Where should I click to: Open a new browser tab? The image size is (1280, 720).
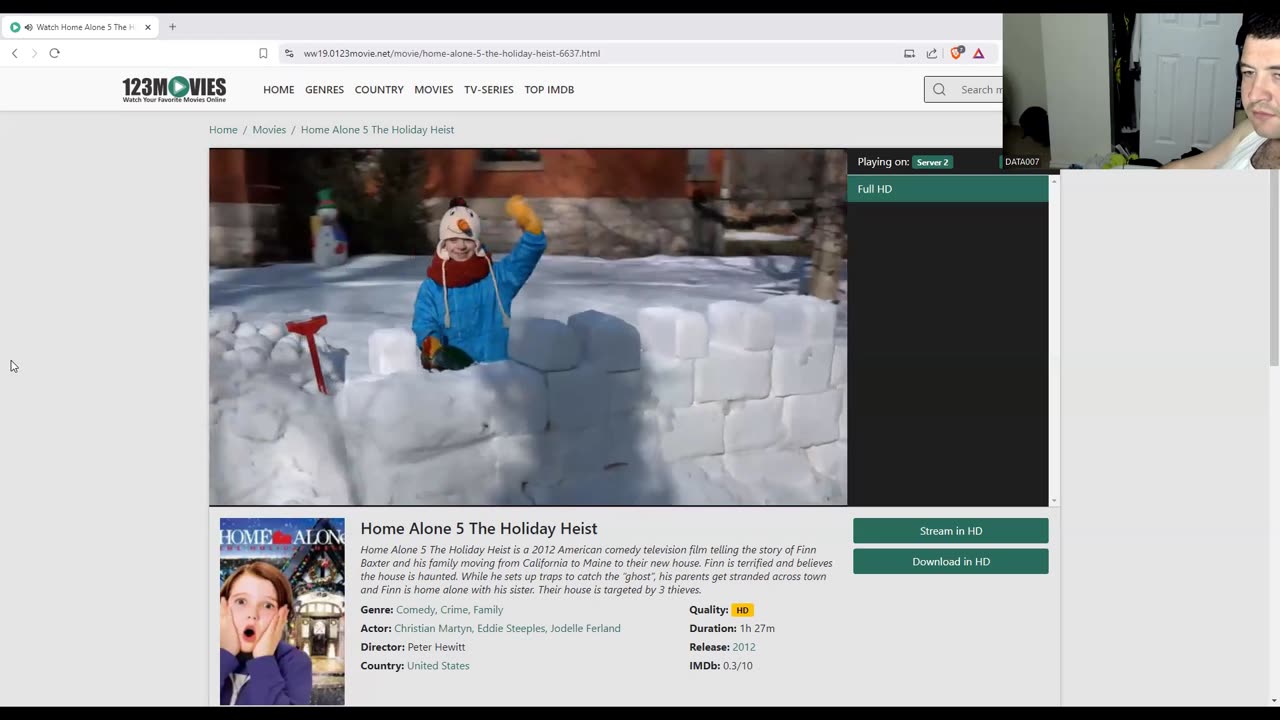coord(172,27)
